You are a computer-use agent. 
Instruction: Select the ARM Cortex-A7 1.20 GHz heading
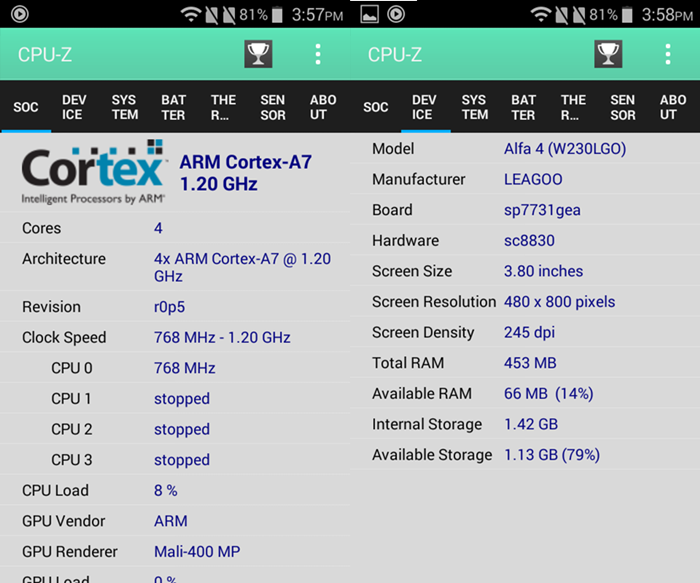point(246,173)
